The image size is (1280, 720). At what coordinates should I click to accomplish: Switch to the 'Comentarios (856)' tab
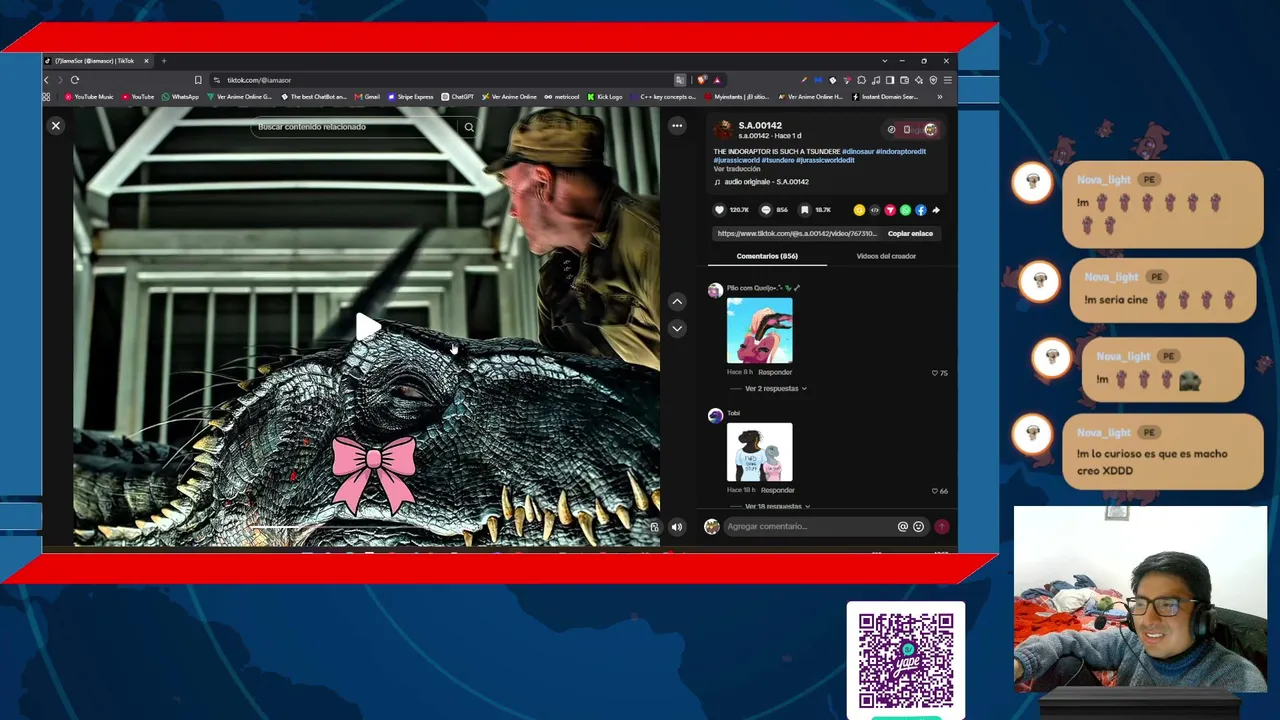tap(767, 256)
